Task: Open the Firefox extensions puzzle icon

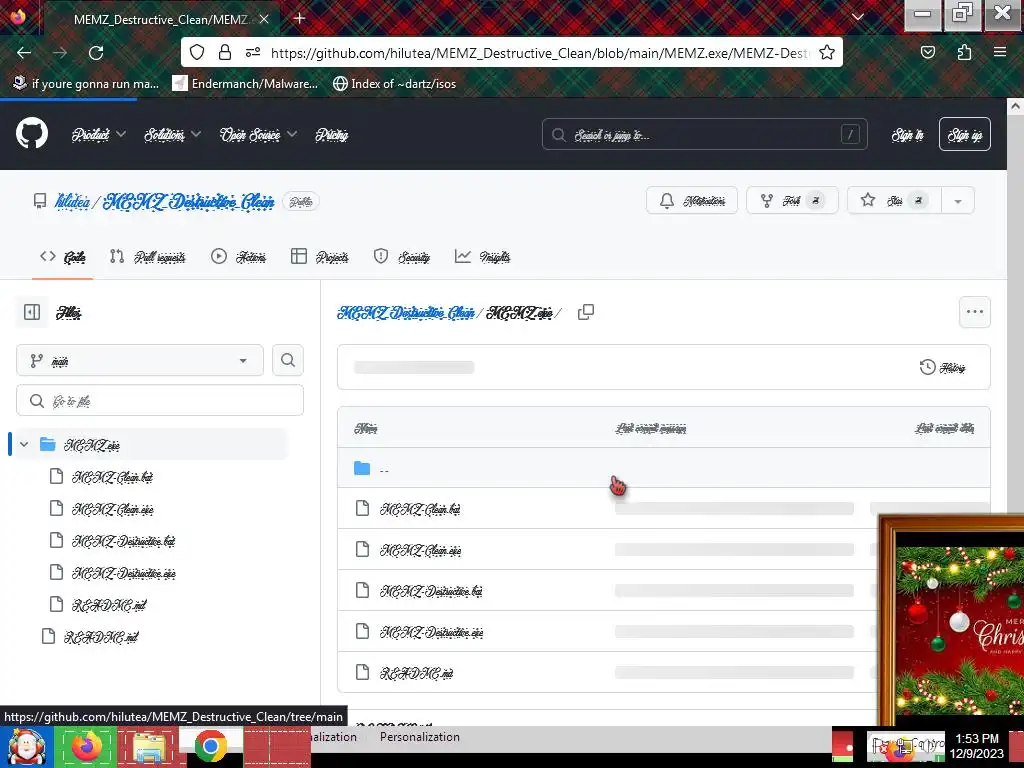Action: tap(964, 52)
